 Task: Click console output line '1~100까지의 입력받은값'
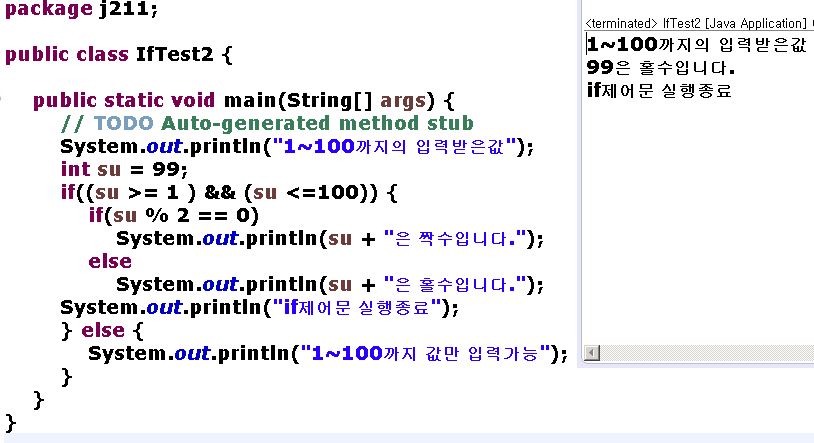tap(697, 45)
